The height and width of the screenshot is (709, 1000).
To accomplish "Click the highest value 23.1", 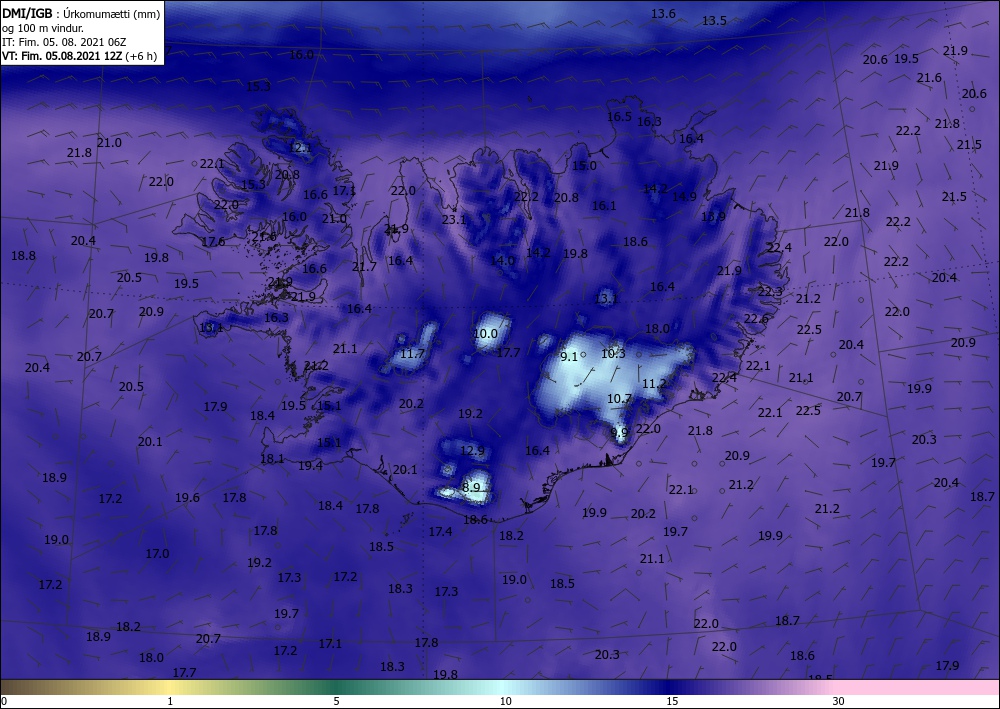I will click(x=454, y=220).
